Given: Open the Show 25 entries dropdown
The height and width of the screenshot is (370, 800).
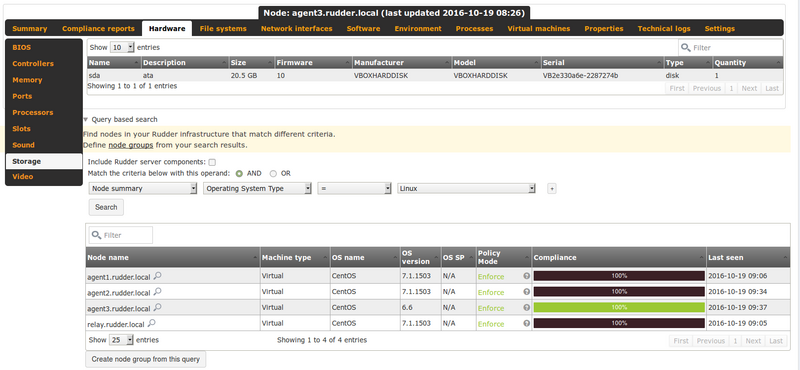Looking at the screenshot, I should point(122,340).
